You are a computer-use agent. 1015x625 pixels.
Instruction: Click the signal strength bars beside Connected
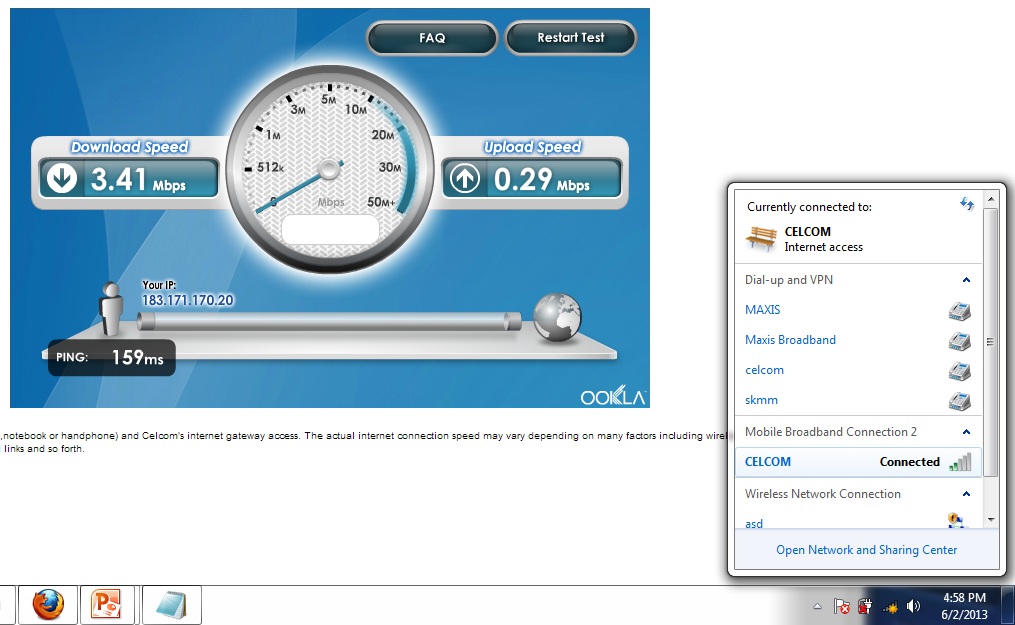(961, 462)
